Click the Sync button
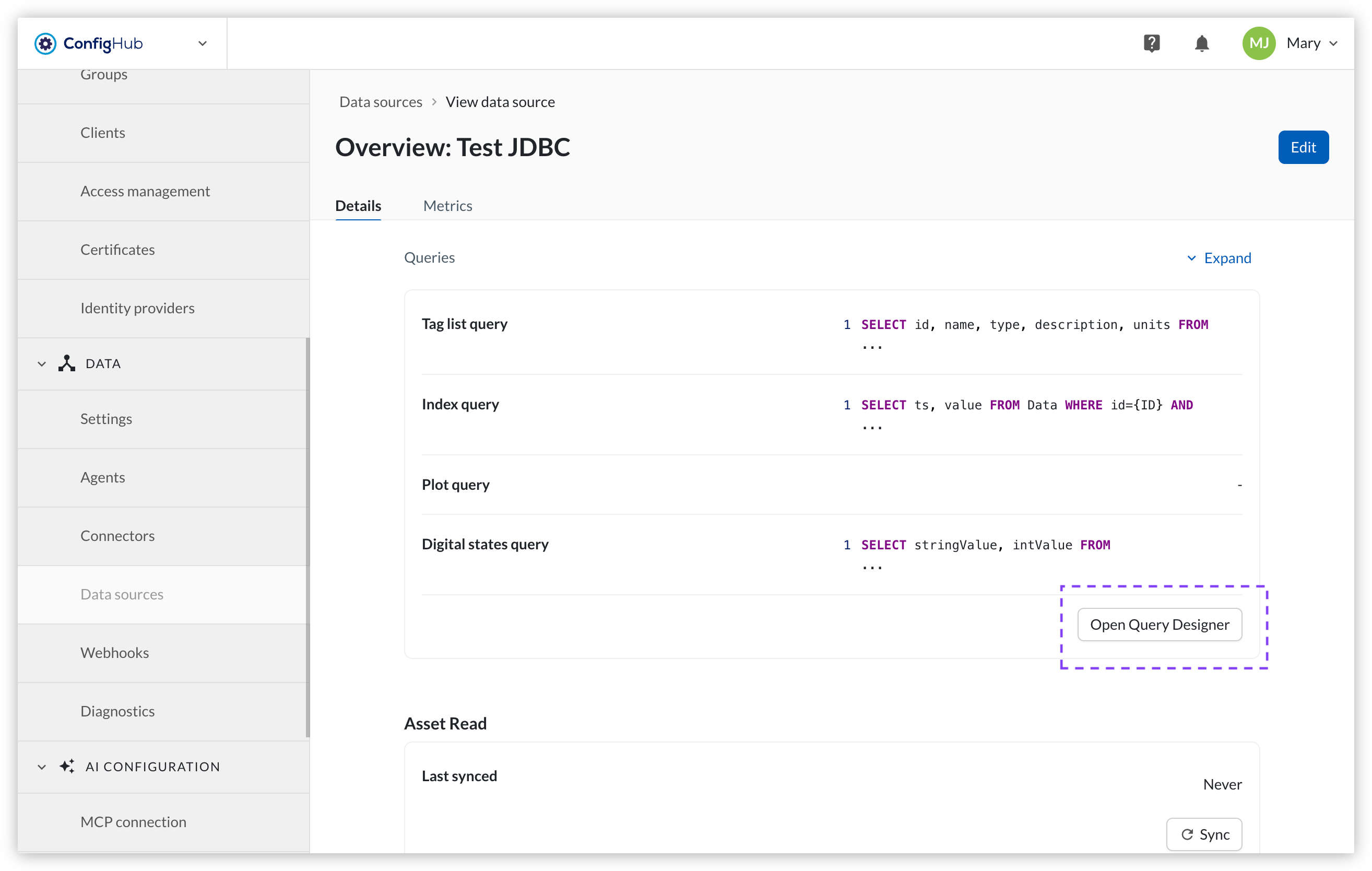1372x871 pixels. click(x=1203, y=834)
